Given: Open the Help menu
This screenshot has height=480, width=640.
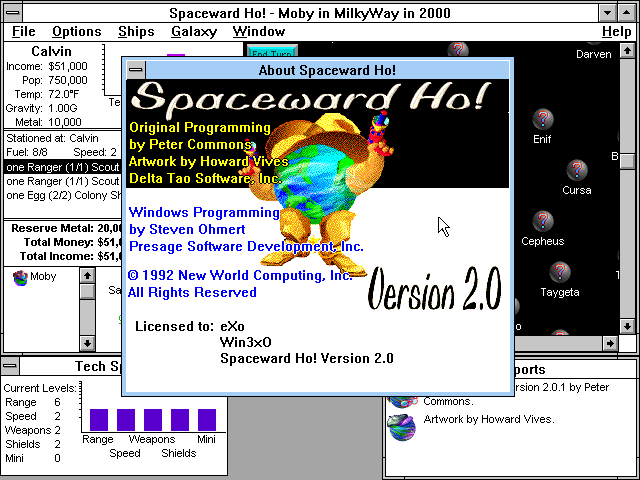Looking at the screenshot, I should tap(616, 31).
